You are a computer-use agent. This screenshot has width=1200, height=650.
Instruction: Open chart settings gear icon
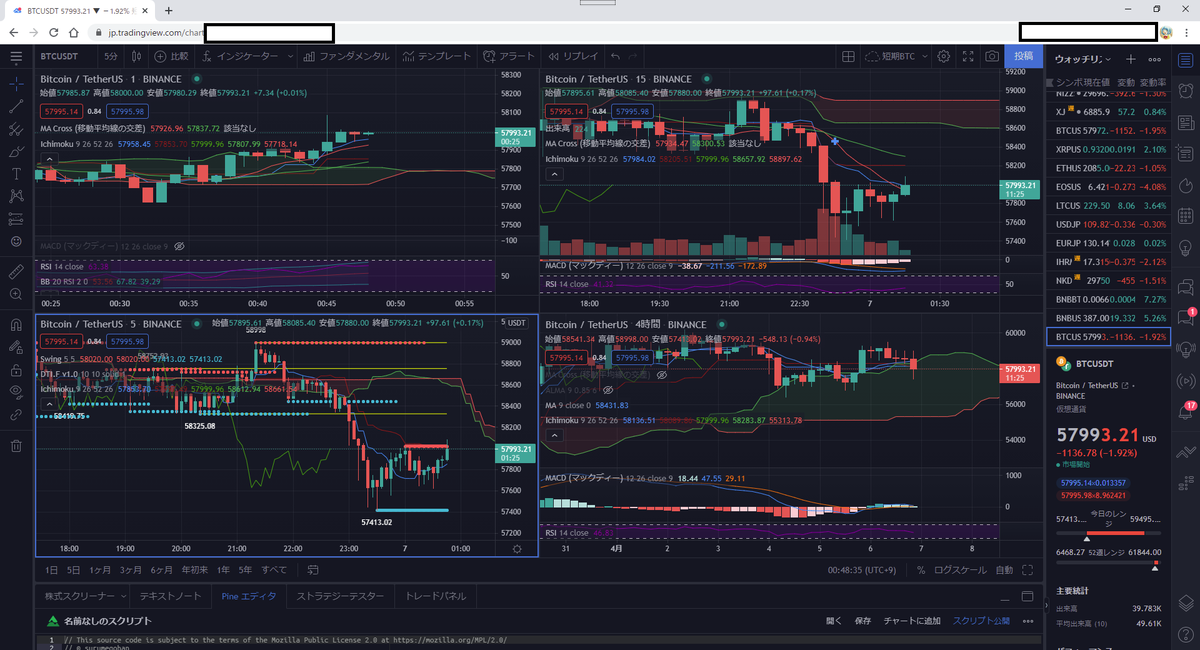pyautogui.click(x=943, y=57)
